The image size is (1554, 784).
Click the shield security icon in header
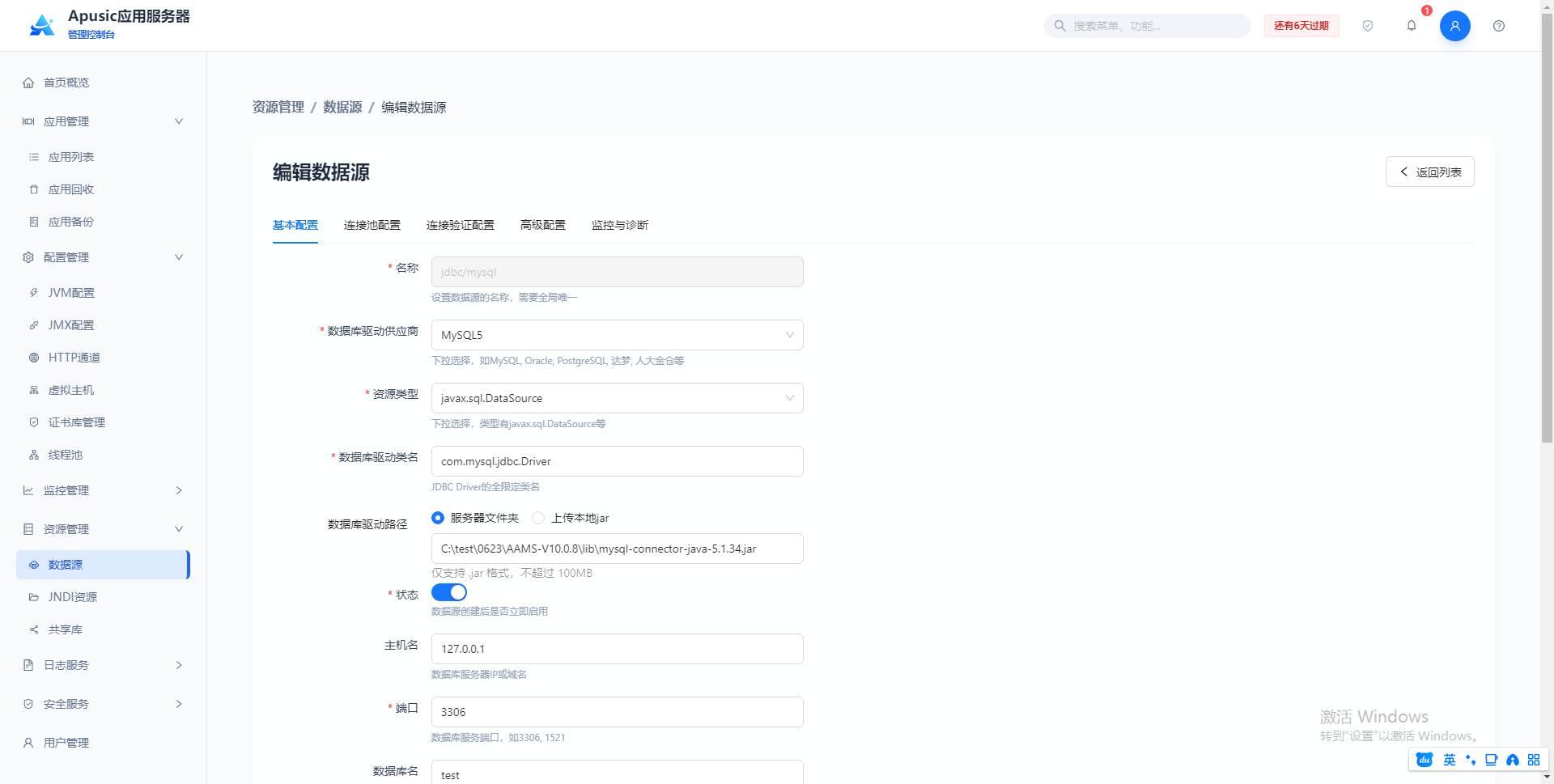pyautogui.click(x=1367, y=26)
